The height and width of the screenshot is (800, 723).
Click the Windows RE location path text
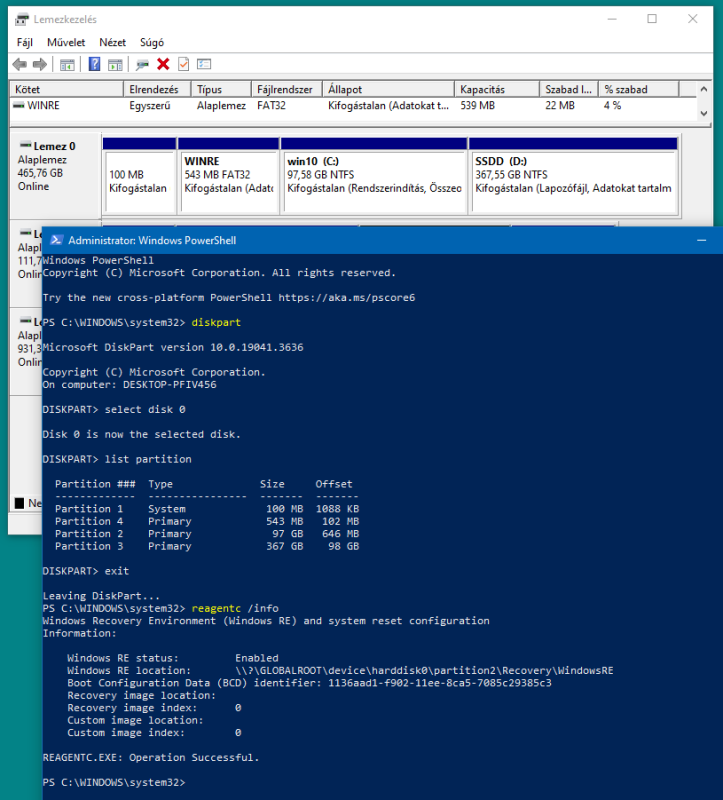424,670
